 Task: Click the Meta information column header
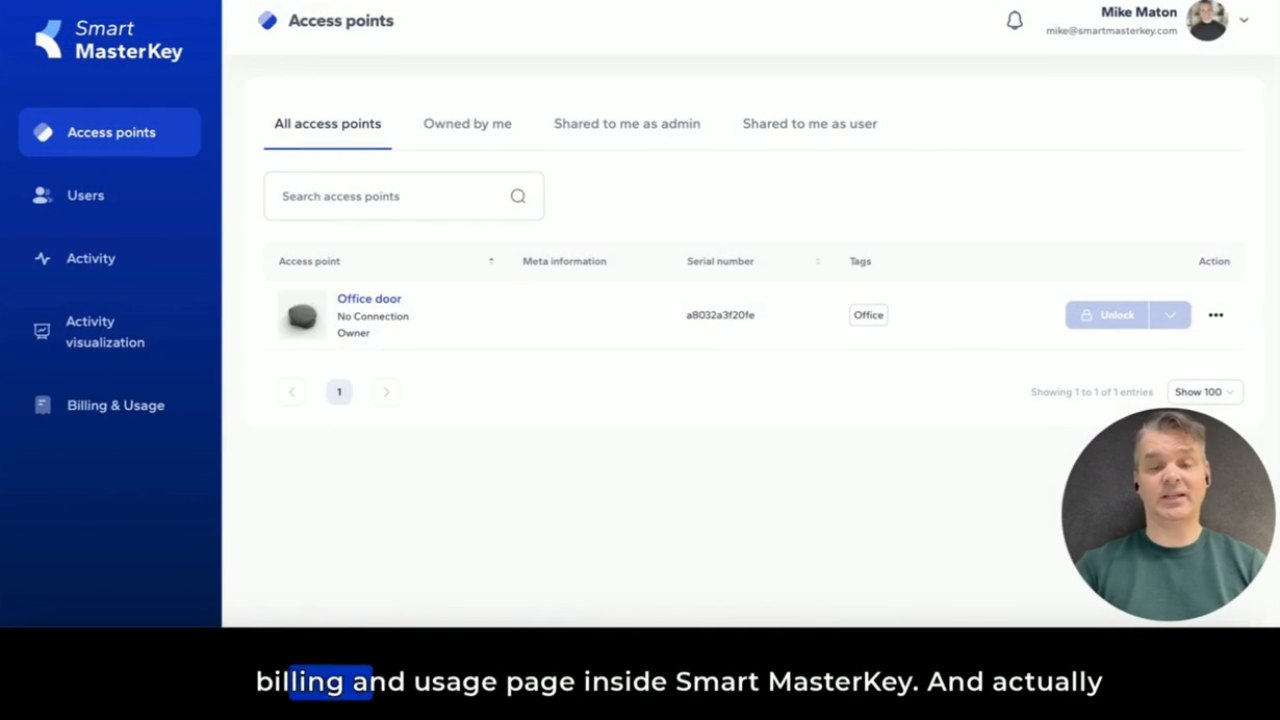click(x=564, y=261)
